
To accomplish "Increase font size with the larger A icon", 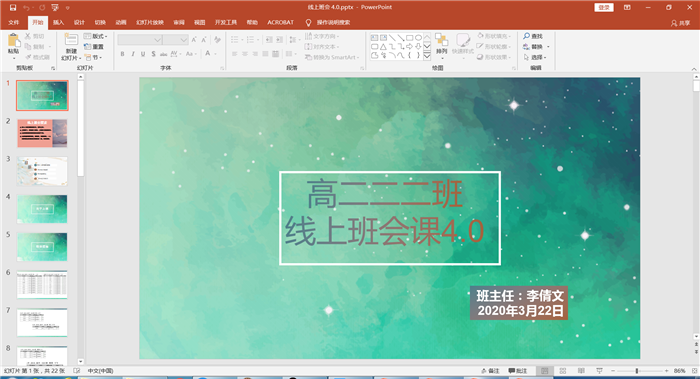I will pos(194,40).
